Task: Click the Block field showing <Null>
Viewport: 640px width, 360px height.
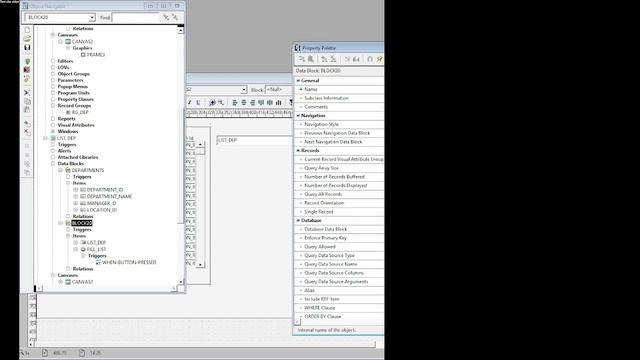Action: coord(279,89)
